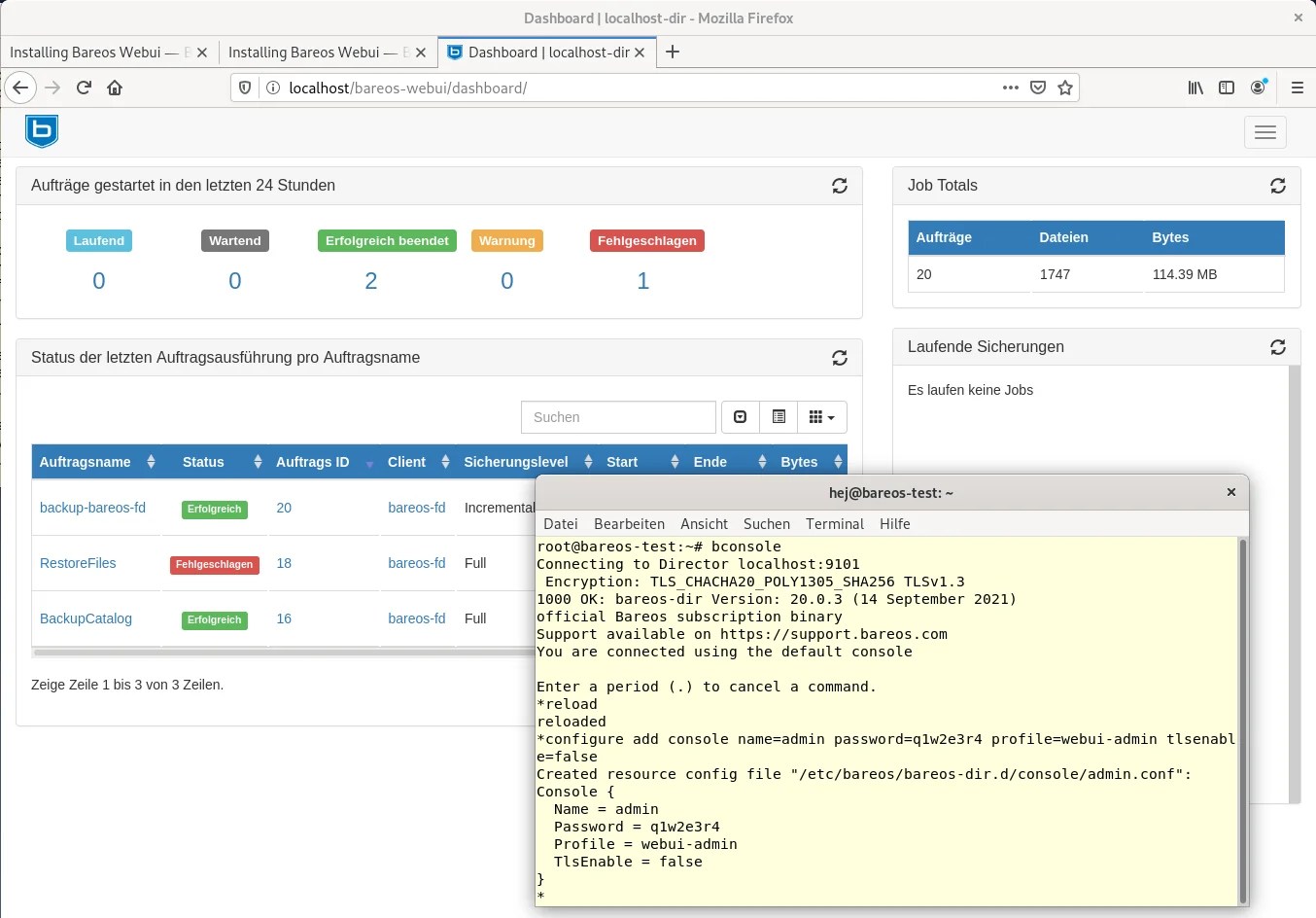1316x918 pixels.
Task: Open page actions three-dots menu in URL bar
Action: (1011, 88)
